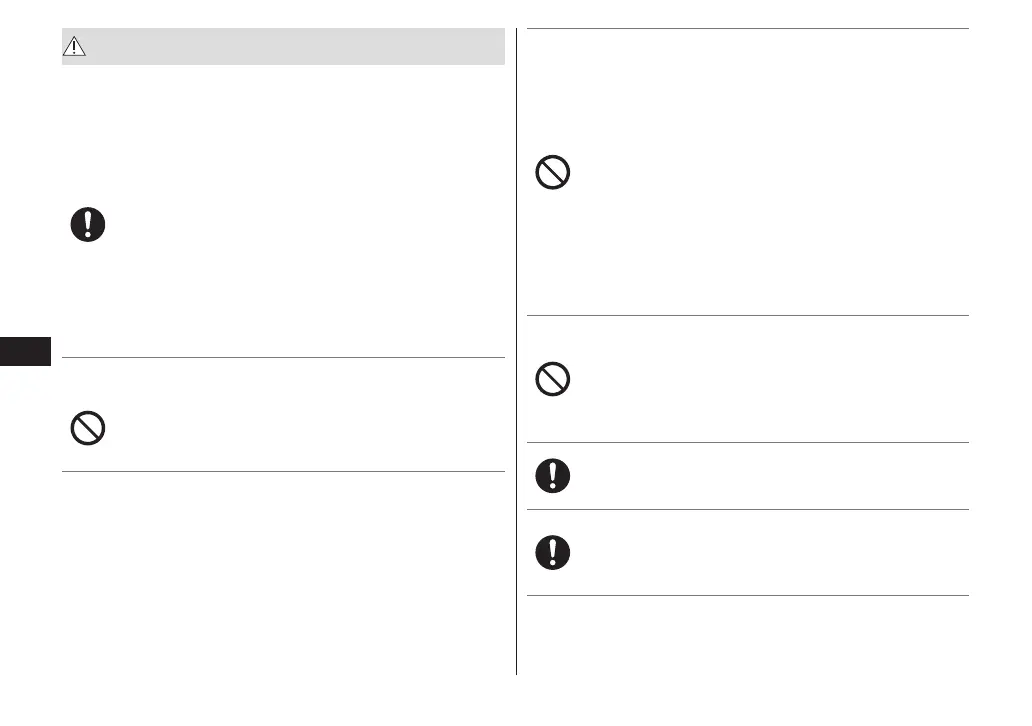Click the prohibition icon in left column

(88, 428)
